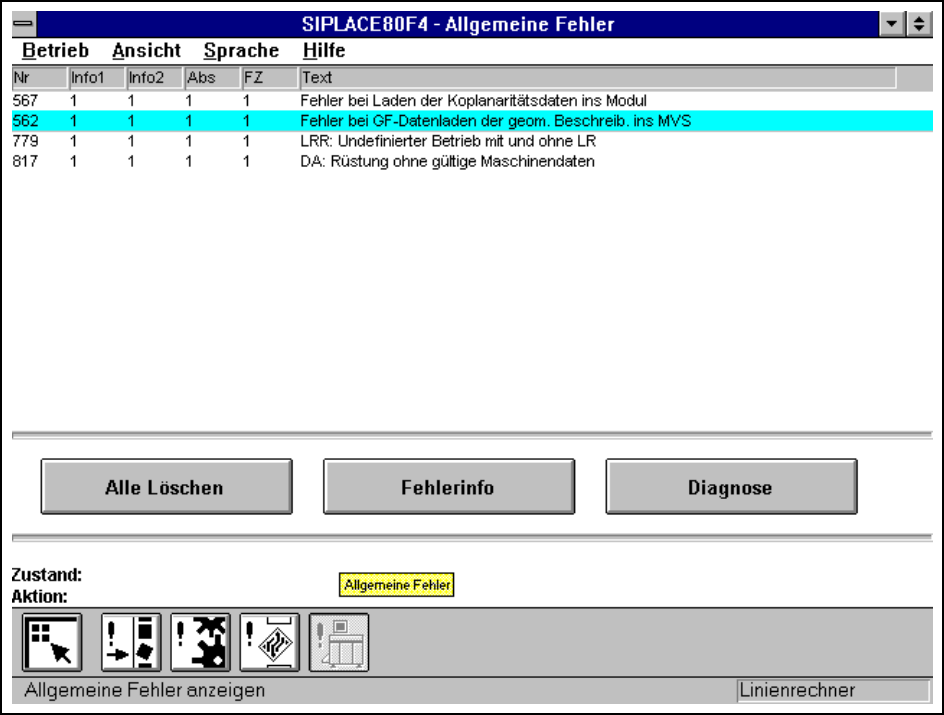This screenshot has height=715, width=944.
Task: Click the title bar minimize down arrow
Action: 892,24
